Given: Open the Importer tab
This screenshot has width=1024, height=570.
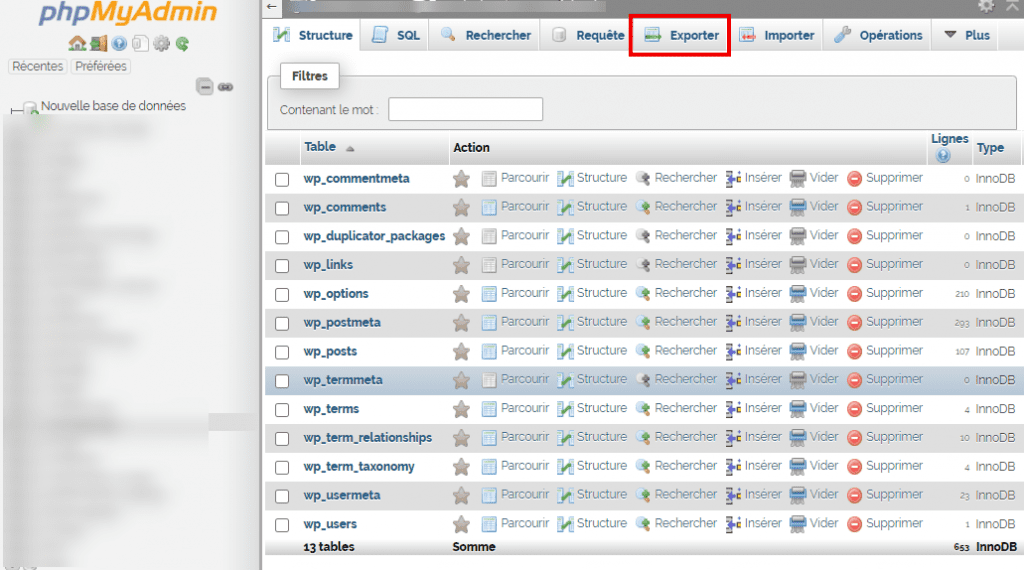Looking at the screenshot, I should click(x=776, y=35).
